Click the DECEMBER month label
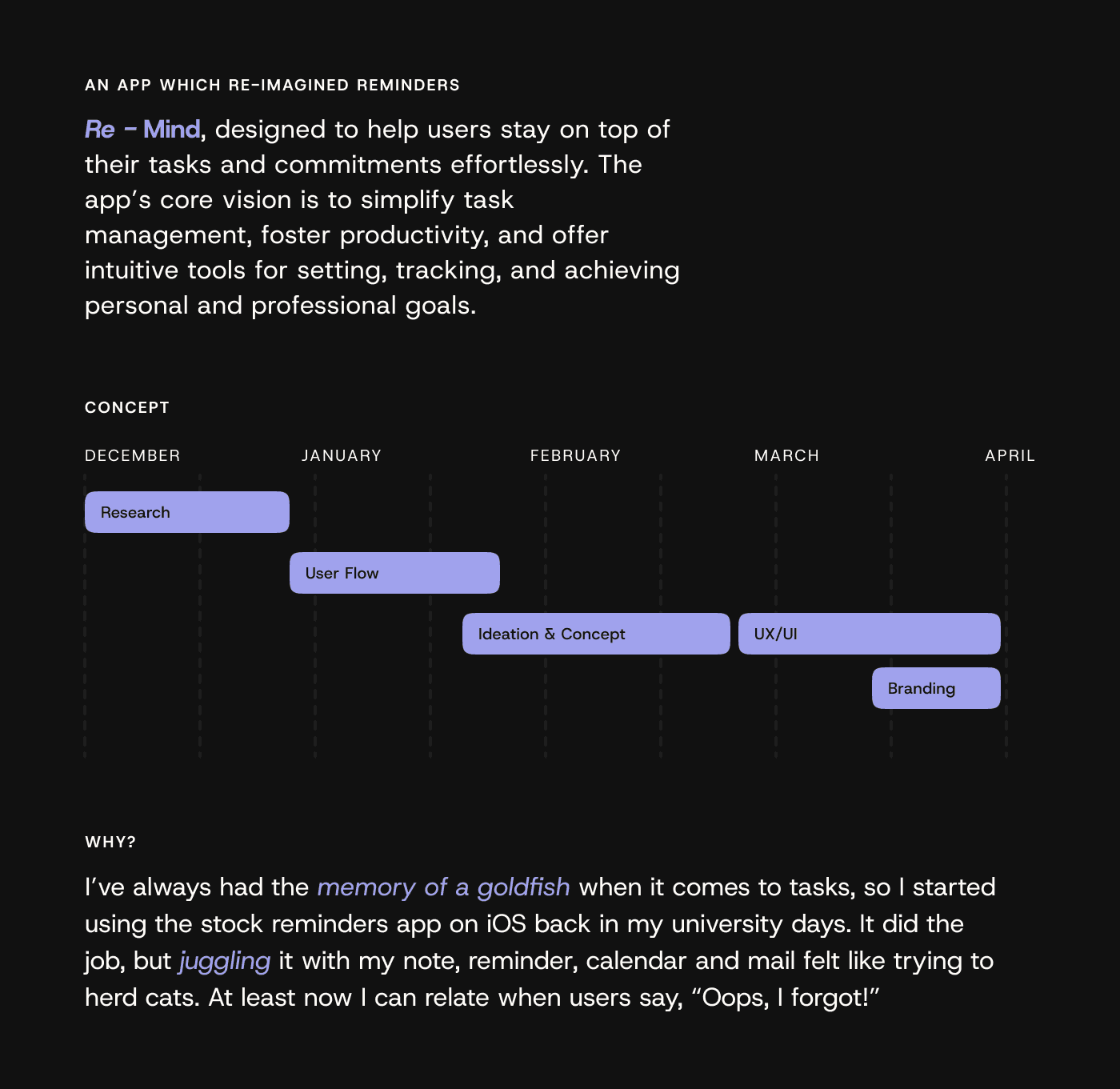The height and width of the screenshot is (1089, 1120). click(x=133, y=455)
